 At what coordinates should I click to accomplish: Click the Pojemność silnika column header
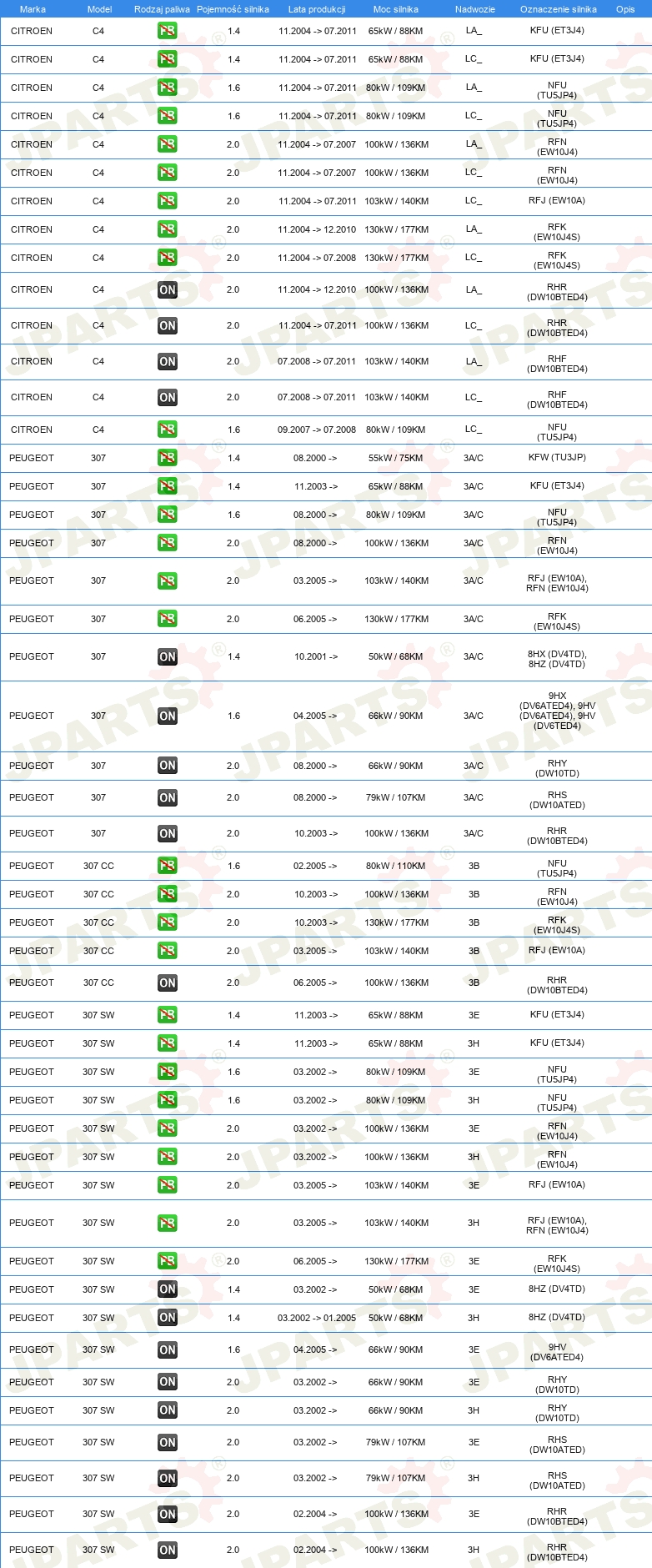click(233, 9)
